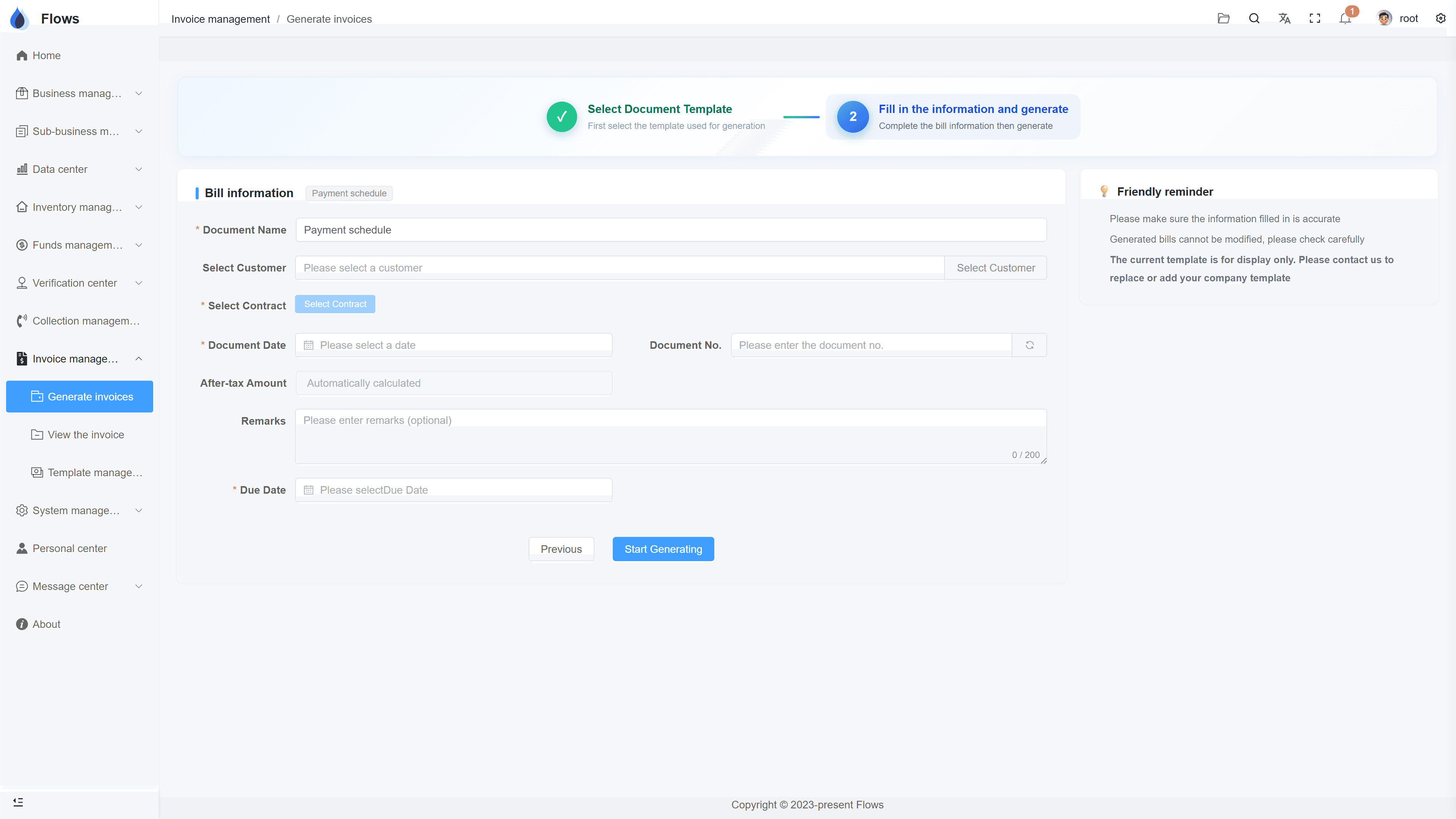Open the language translation icon
1456x819 pixels.
(1285, 19)
